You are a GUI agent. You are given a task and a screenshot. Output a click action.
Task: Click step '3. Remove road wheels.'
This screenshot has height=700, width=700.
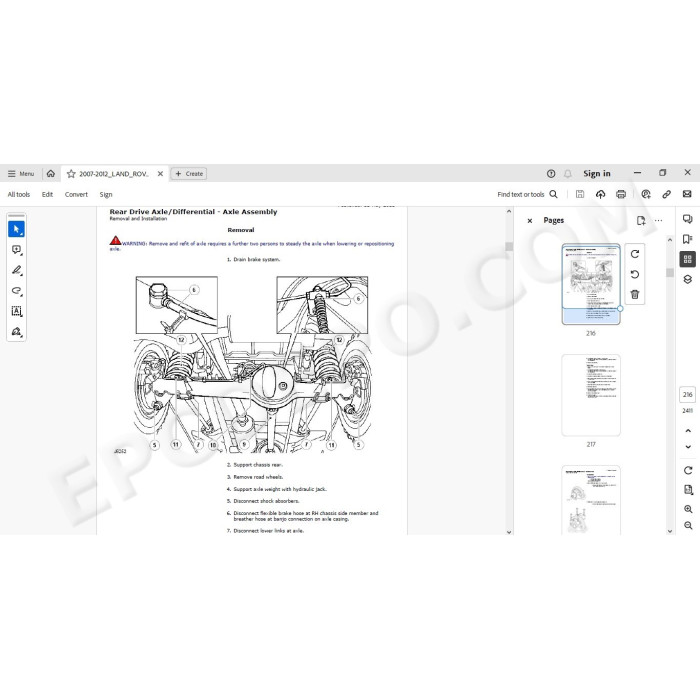coord(255,477)
